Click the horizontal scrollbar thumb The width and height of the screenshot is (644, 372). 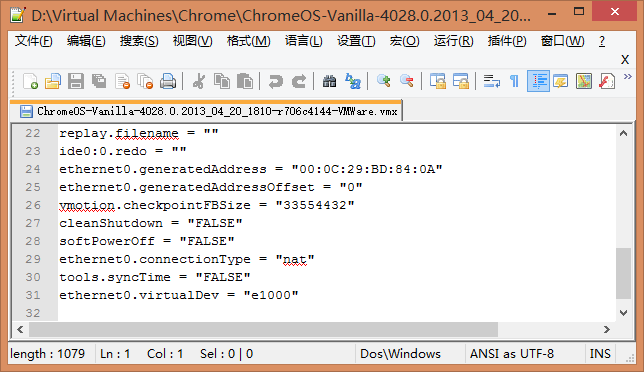coord(263,329)
